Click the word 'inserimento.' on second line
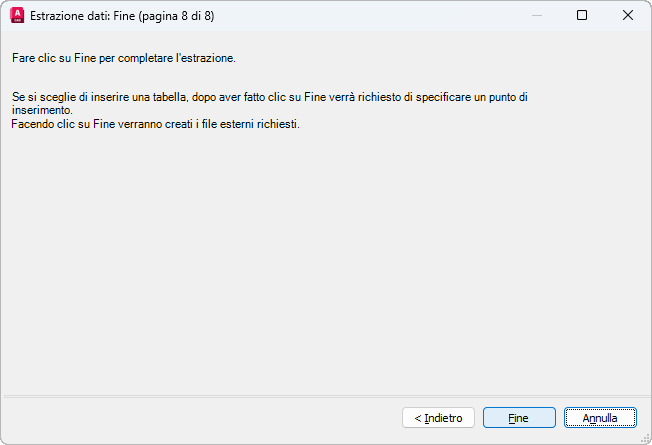652x445 pixels. (42, 110)
